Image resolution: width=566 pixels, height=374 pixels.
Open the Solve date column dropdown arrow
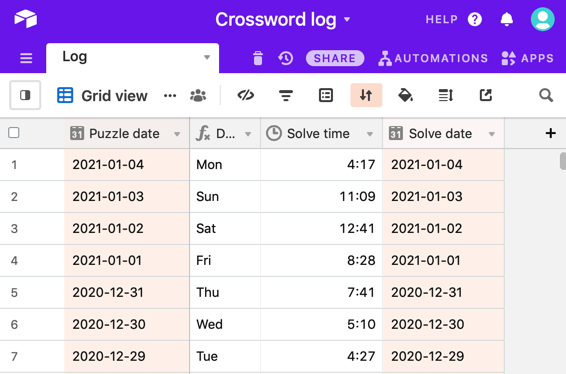[491, 134]
